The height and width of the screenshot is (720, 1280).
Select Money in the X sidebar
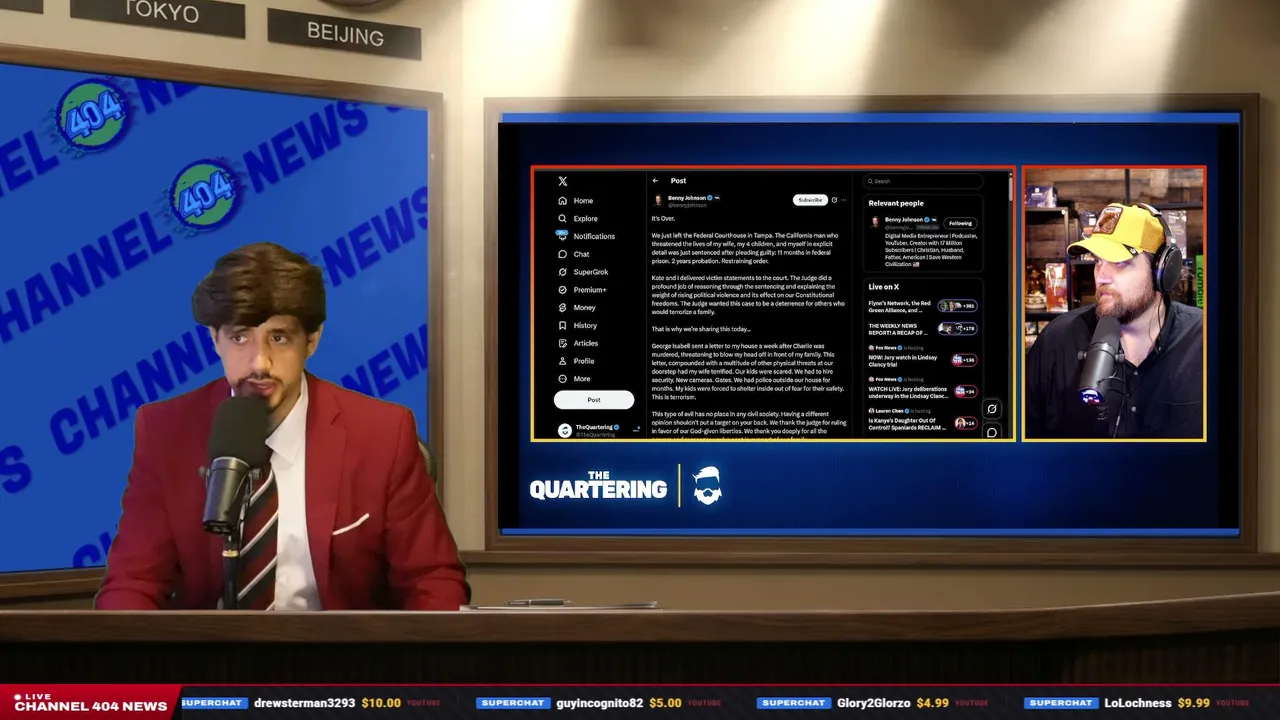coord(577,307)
